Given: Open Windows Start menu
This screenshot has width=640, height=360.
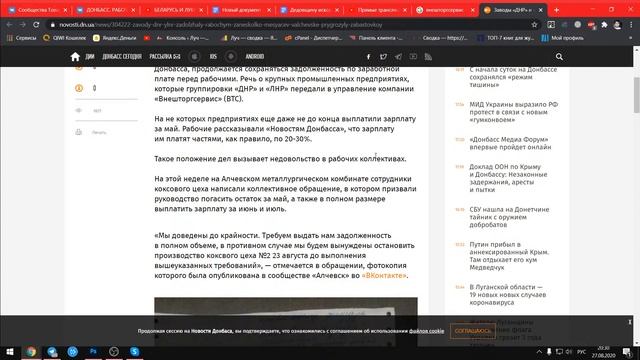Looking at the screenshot, I should [10, 351].
